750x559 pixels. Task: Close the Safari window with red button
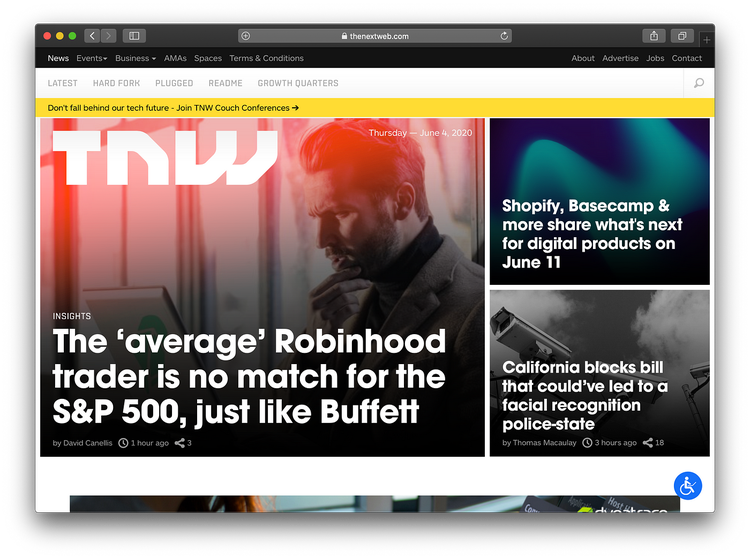[x=47, y=36]
